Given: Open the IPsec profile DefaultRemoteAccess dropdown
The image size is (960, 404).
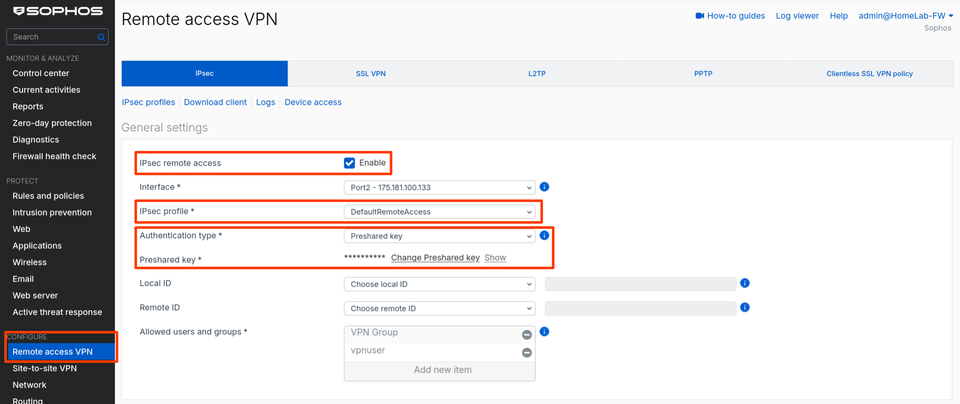Looking at the screenshot, I should pos(440,212).
